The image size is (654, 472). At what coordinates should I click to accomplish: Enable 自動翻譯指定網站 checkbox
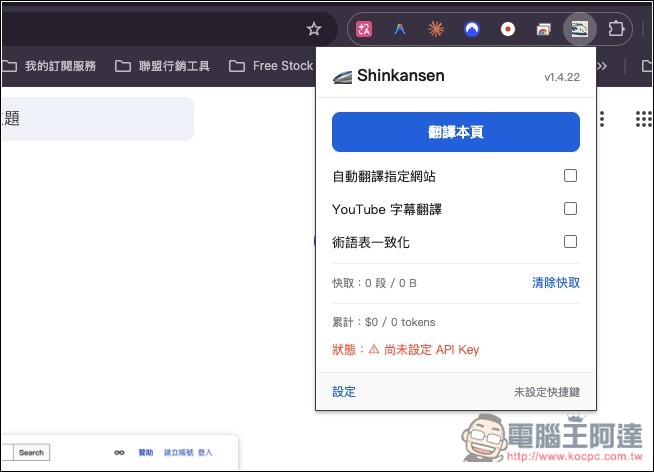click(x=570, y=176)
